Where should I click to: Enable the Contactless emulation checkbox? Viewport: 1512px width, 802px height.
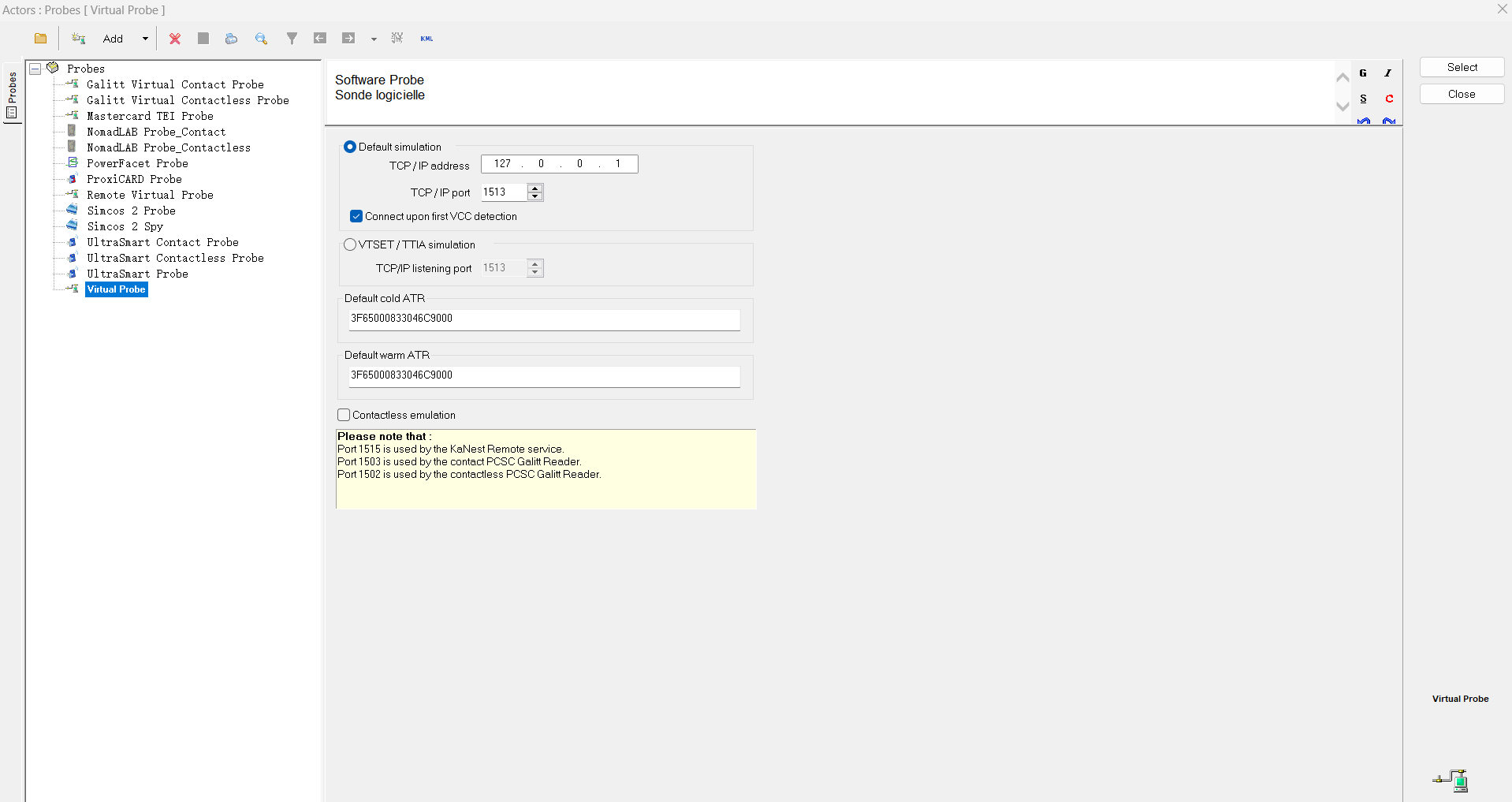pos(344,415)
